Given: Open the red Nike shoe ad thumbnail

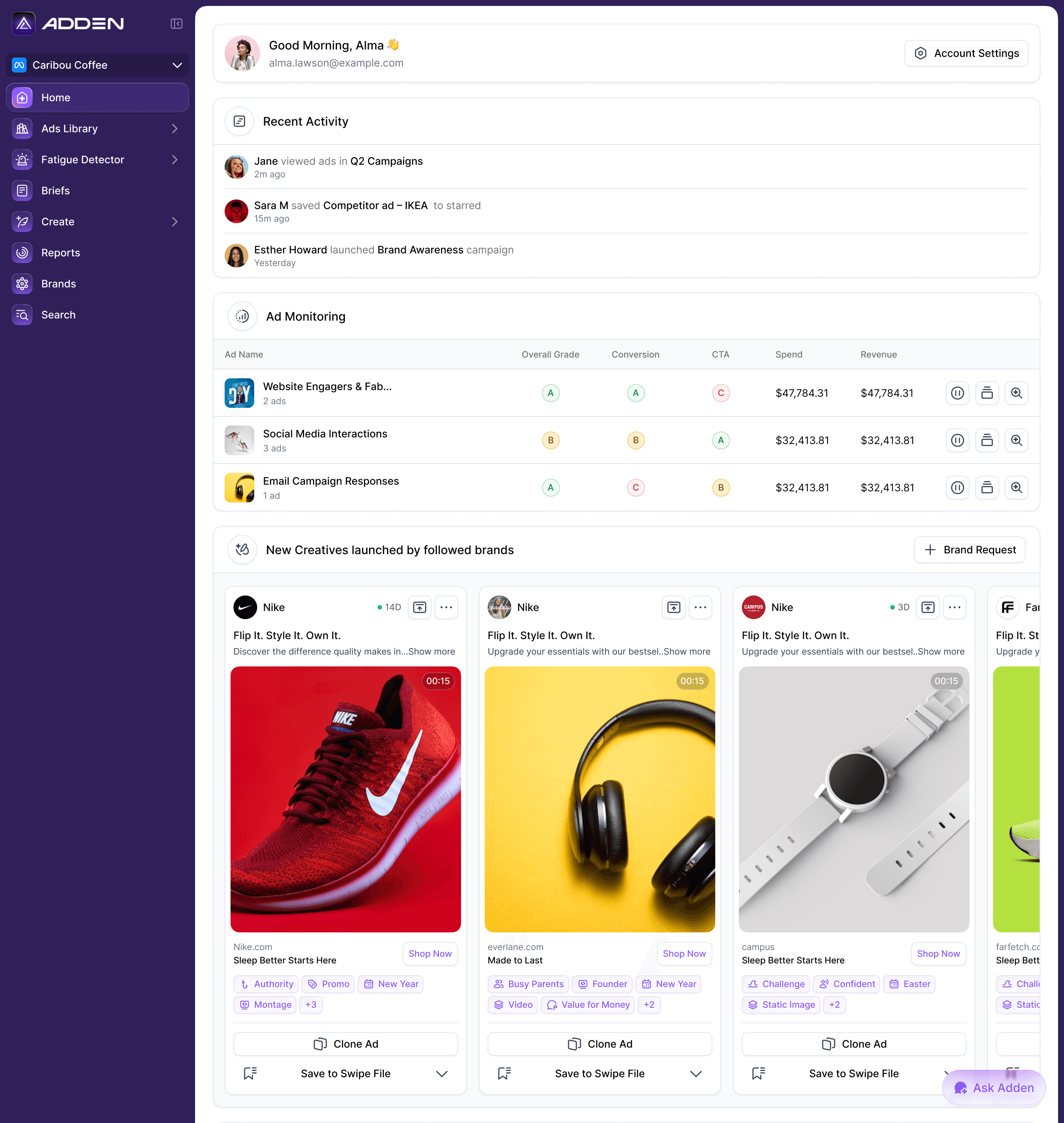Looking at the screenshot, I should [345, 800].
